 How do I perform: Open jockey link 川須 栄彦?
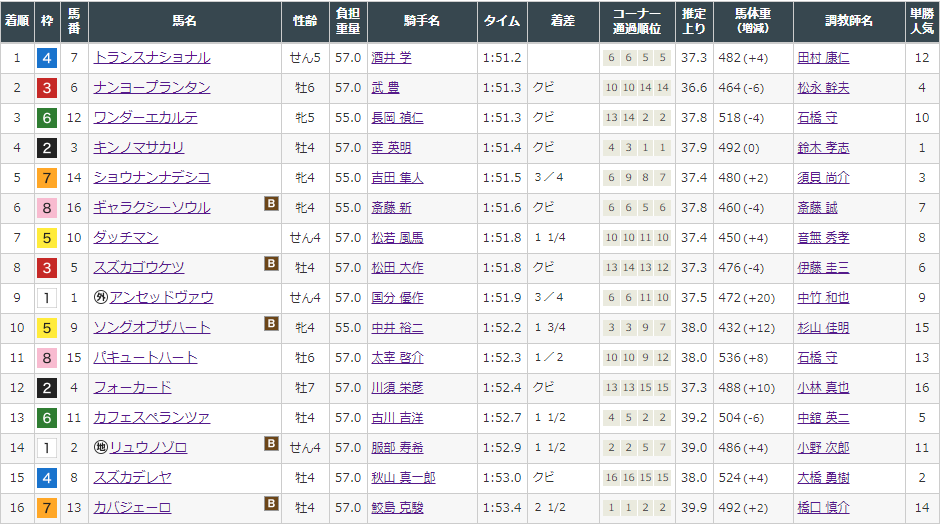coord(397,388)
